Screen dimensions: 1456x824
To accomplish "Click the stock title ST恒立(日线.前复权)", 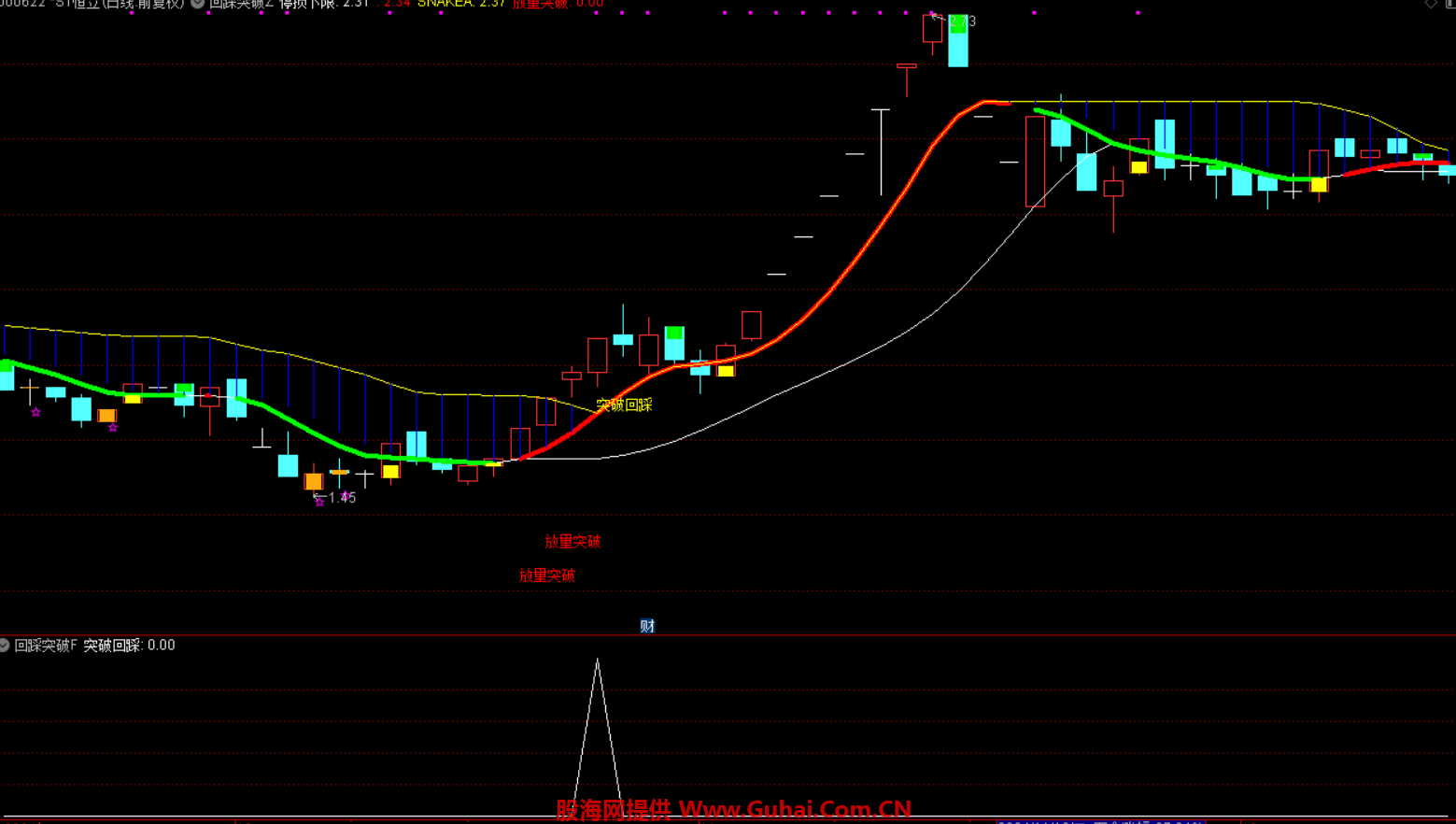I will click(120, 4).
